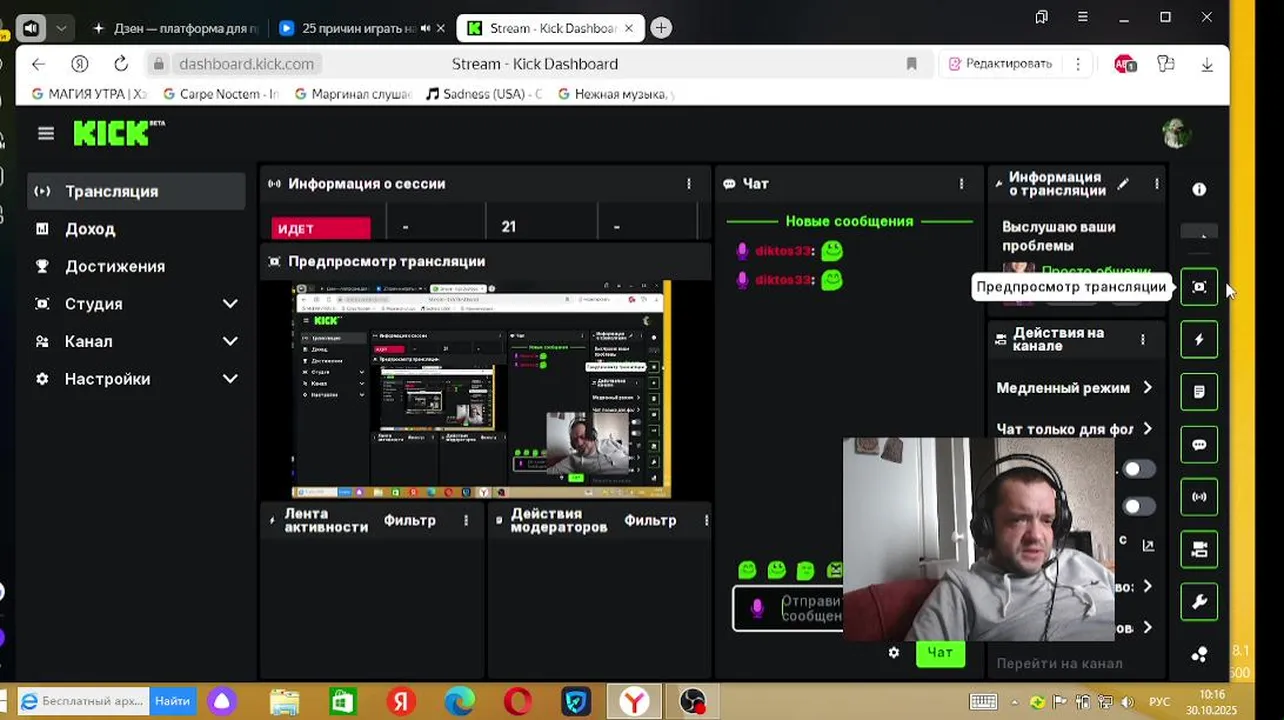The image size is (1284, 720).
Task: Click the lightning bolt icon in the right sidebar
Action: [x=1199, y=339]
